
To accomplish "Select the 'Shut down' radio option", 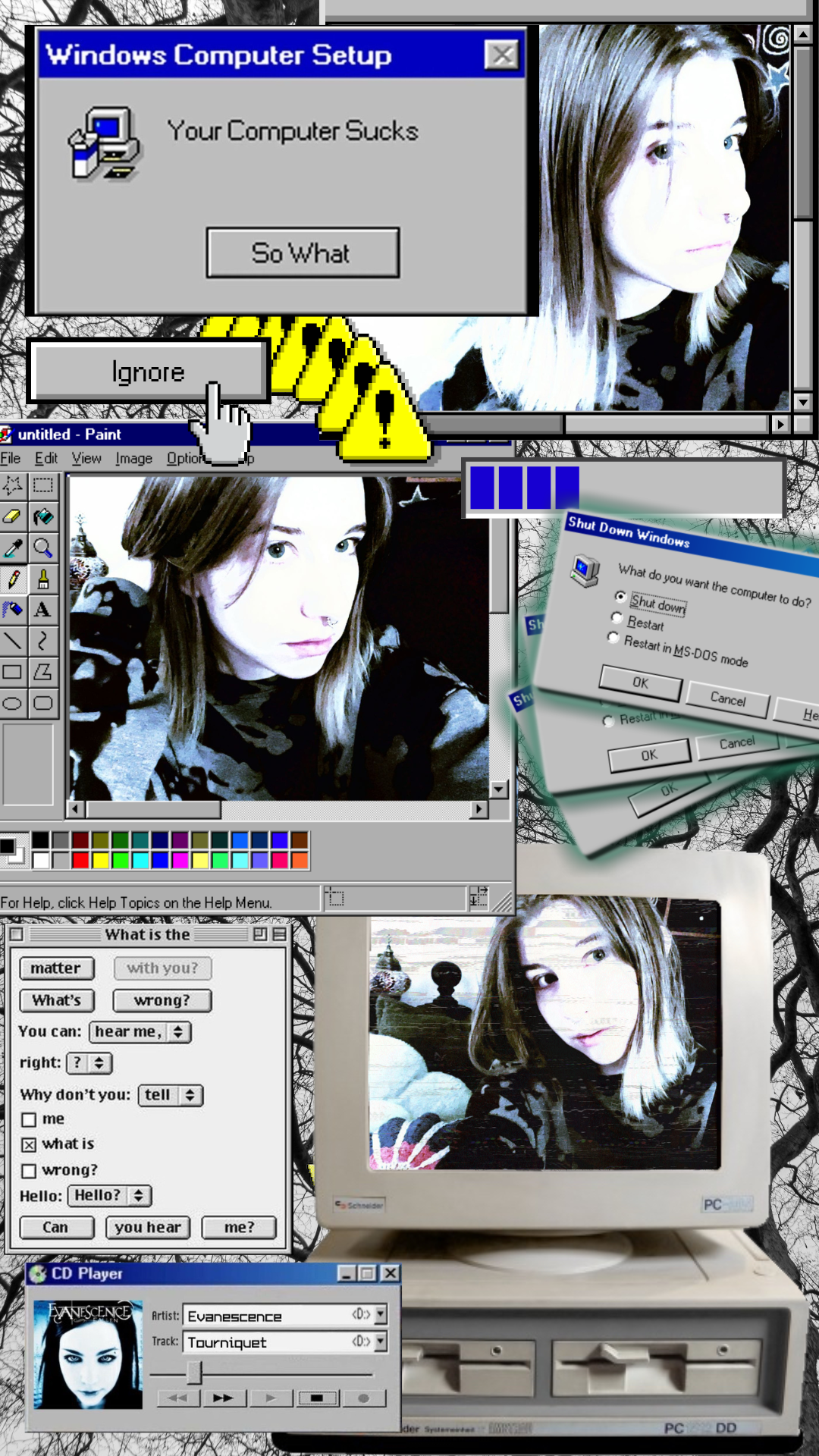I will click(x=620, y=596).
